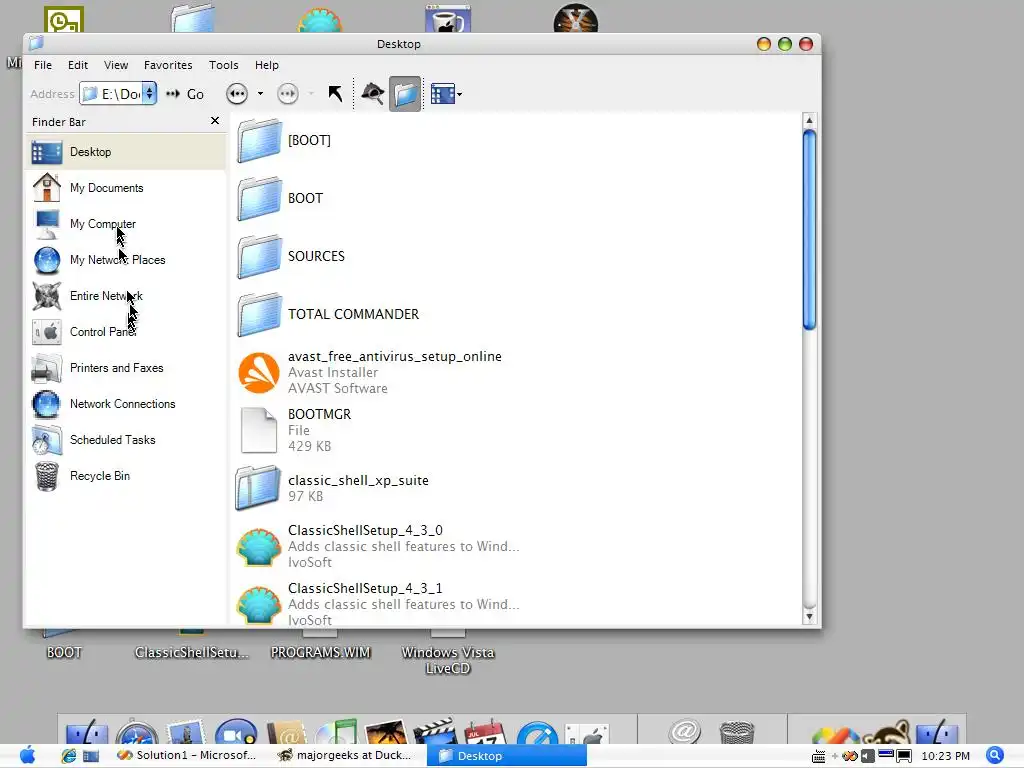1024x768 pixels.
Task: Click the Up one level arrow icon
Action: tap(335, 94)
